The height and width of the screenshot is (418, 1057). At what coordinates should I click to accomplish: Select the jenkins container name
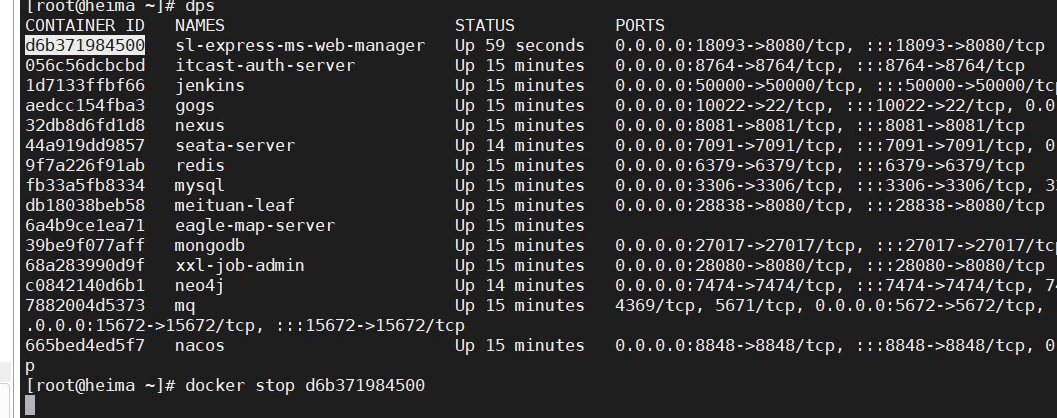pos(210,86)
